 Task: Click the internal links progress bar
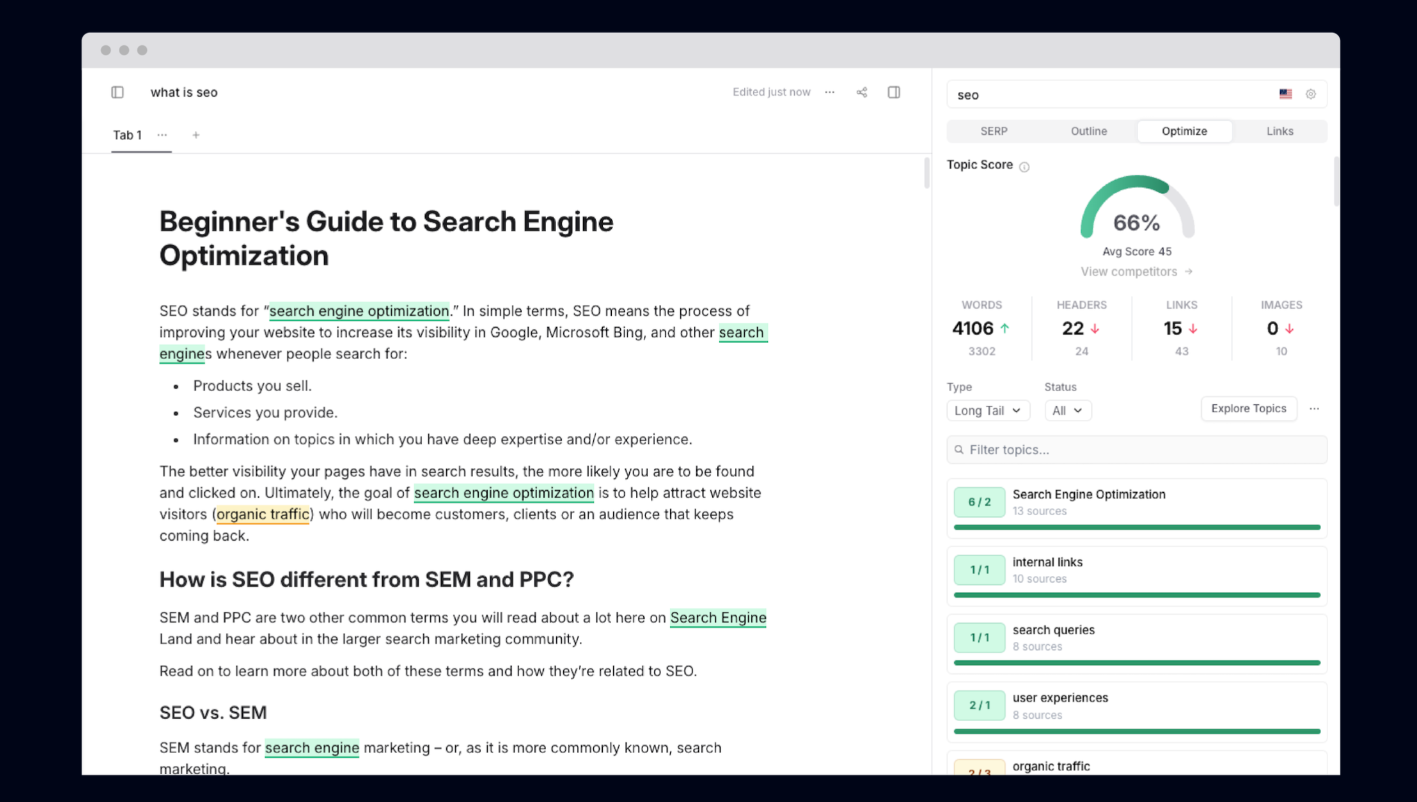coord(1137,595)
